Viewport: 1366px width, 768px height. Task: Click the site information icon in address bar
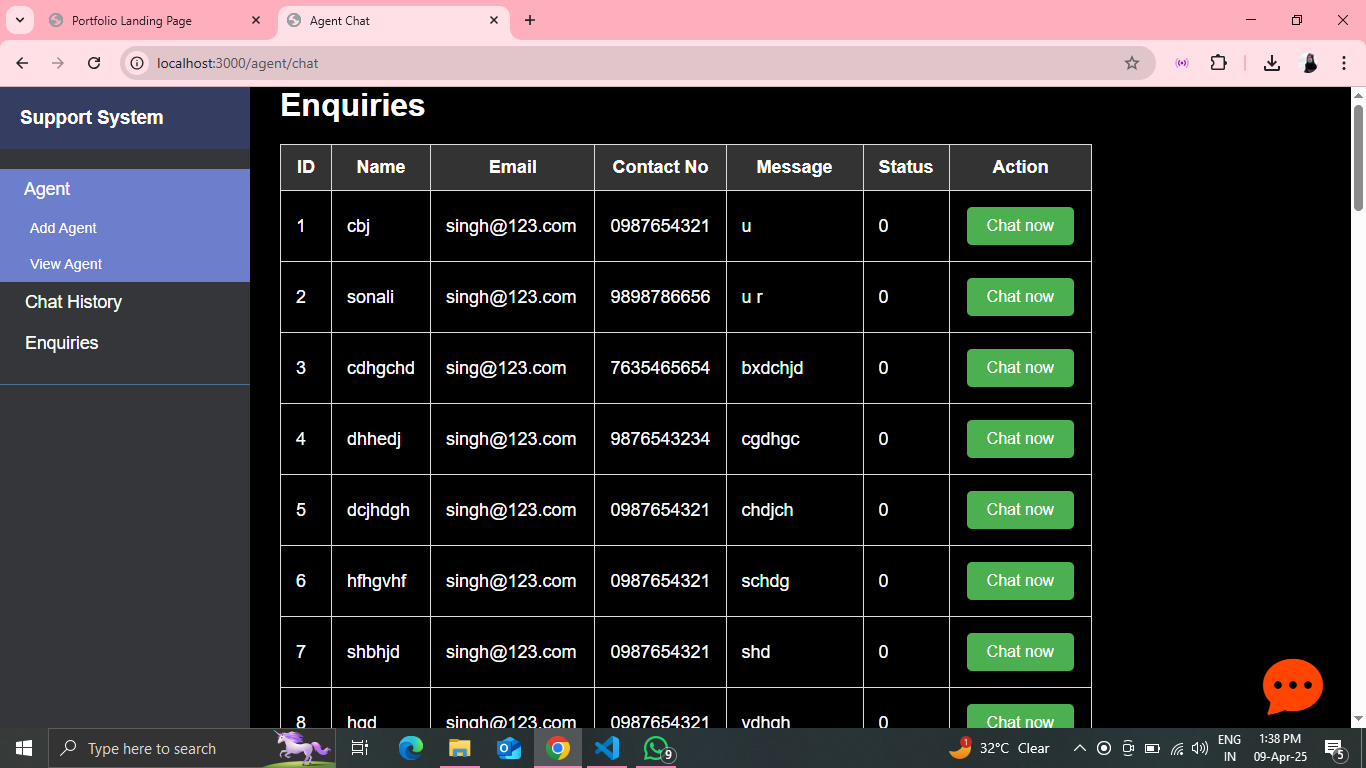point(138,63)
